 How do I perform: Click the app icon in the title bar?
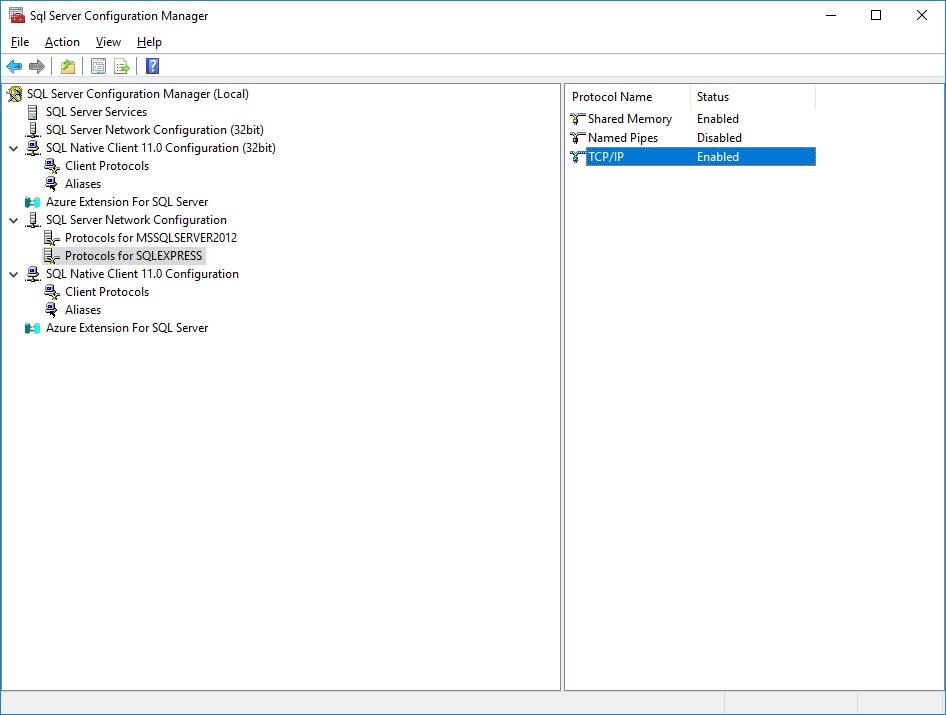[17, 15]
